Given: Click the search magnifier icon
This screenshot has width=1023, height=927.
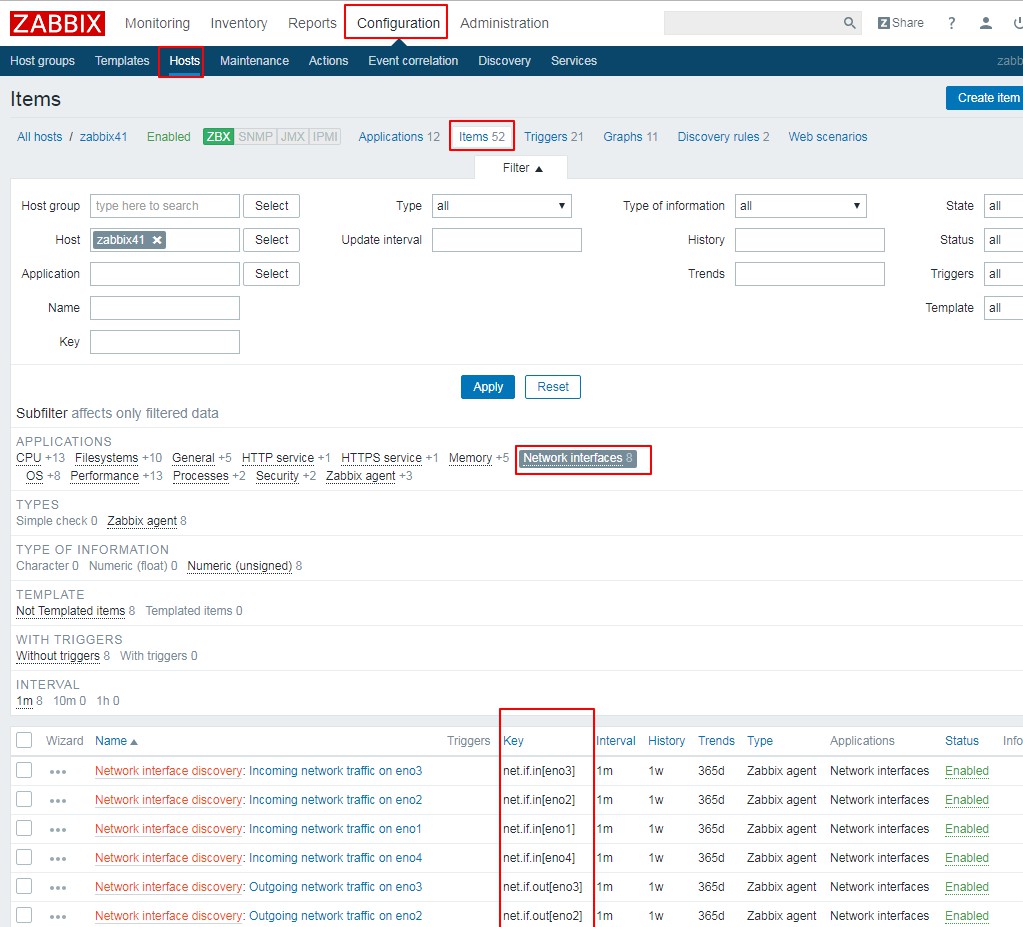Looking at the screenshot, I should pyautogui.click(x=849, y=23).
